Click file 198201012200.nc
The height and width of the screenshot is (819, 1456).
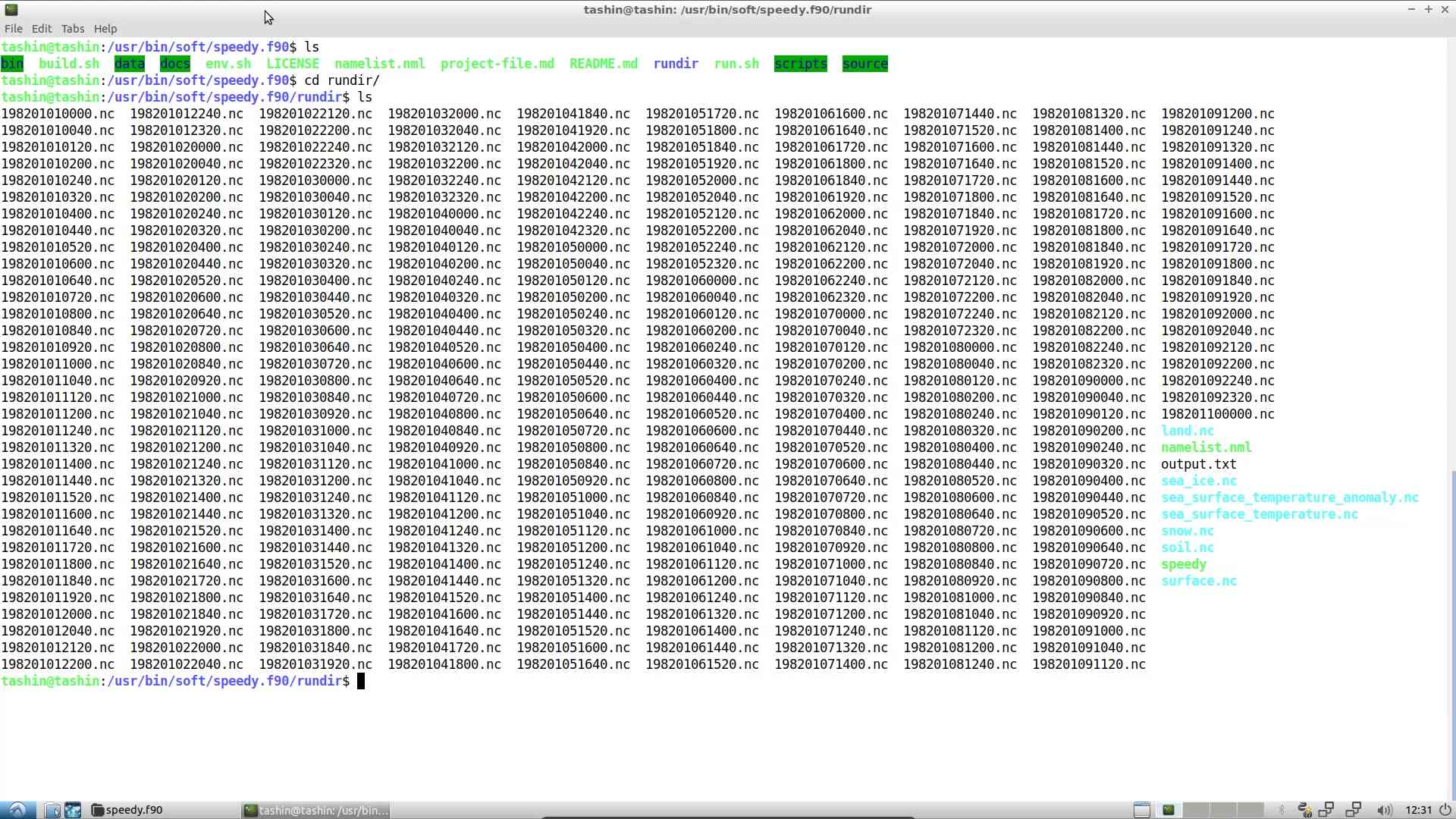coord(58,664)
